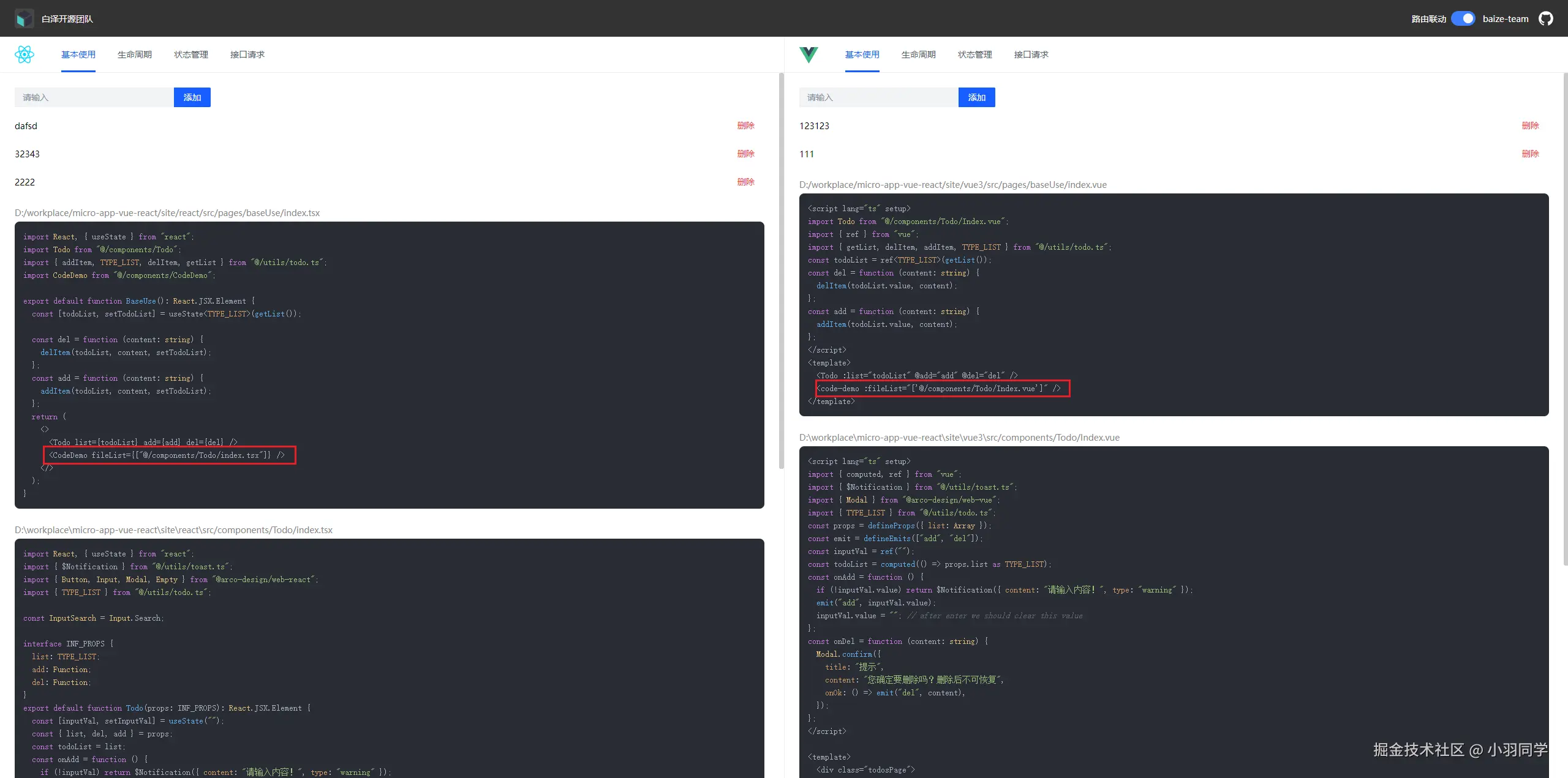Click the Baize team logo icon
The width and height of the screenshot is (1568, 778).
click(24, 18)
